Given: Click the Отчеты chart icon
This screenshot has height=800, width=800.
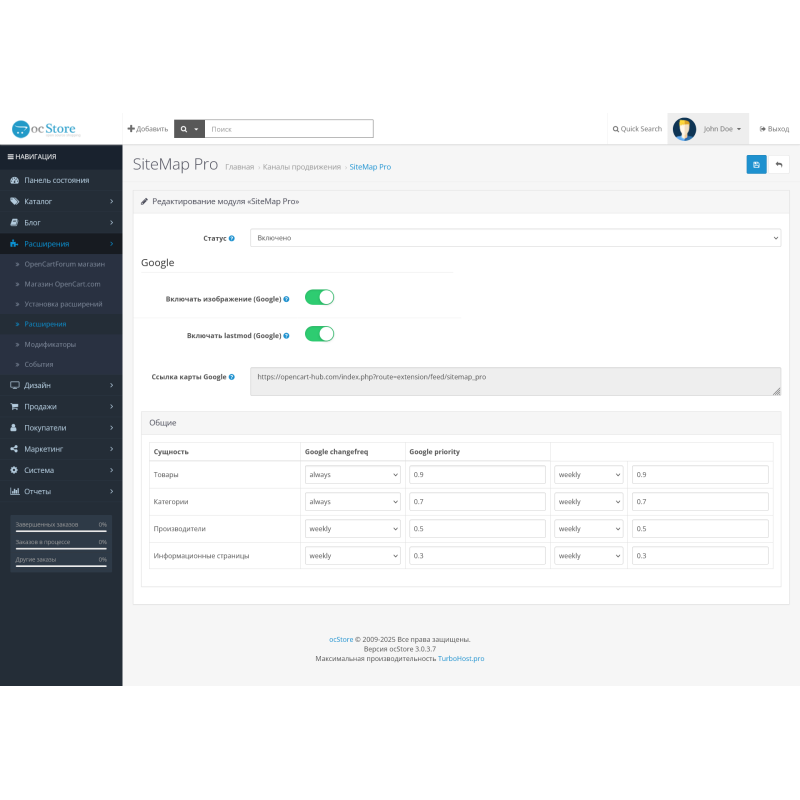Looking at the screenshot, I should point(14,491).
